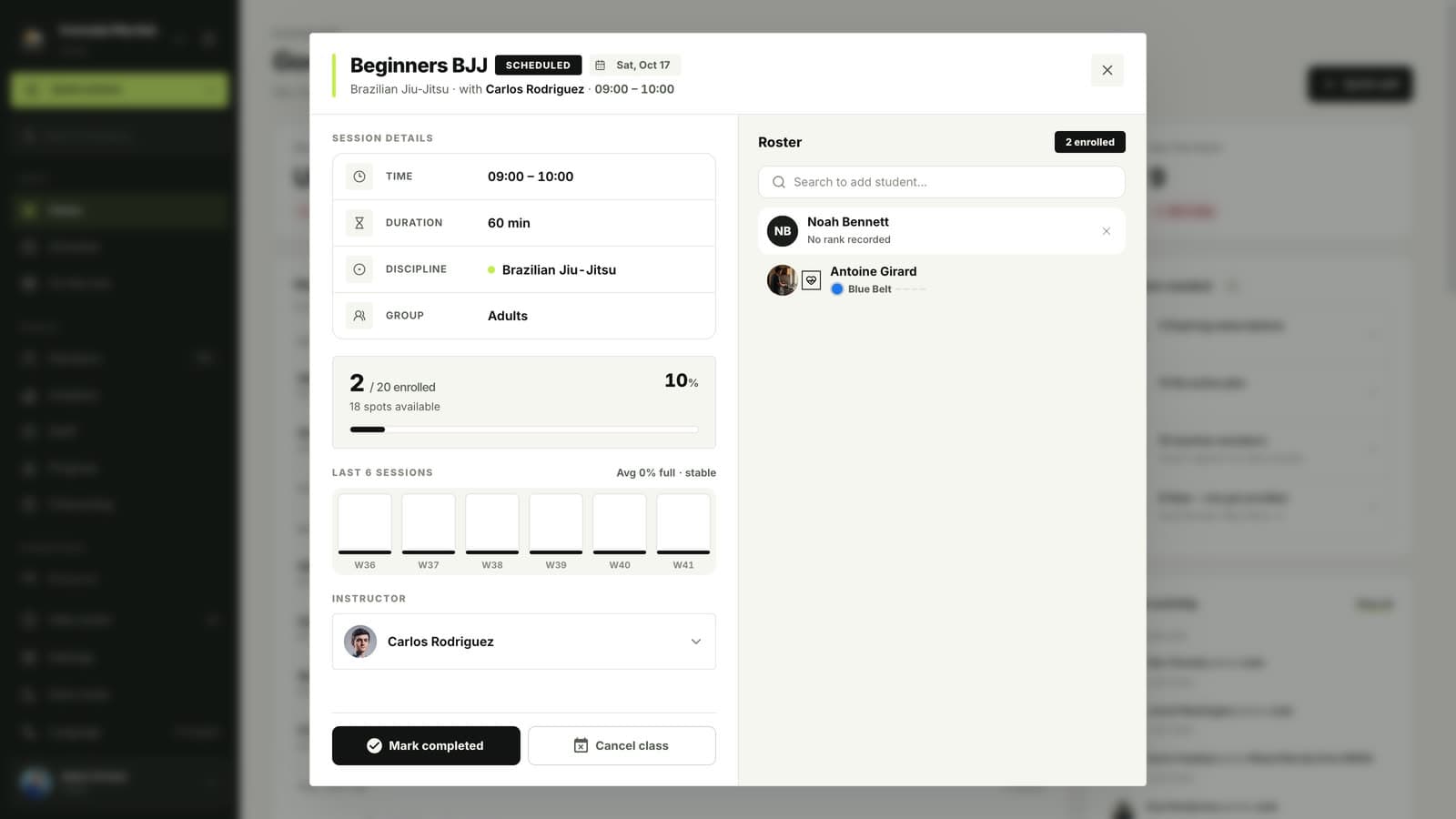1456x819 pixels.
Task: Cancel the class
Action: [x=622, y=745]
